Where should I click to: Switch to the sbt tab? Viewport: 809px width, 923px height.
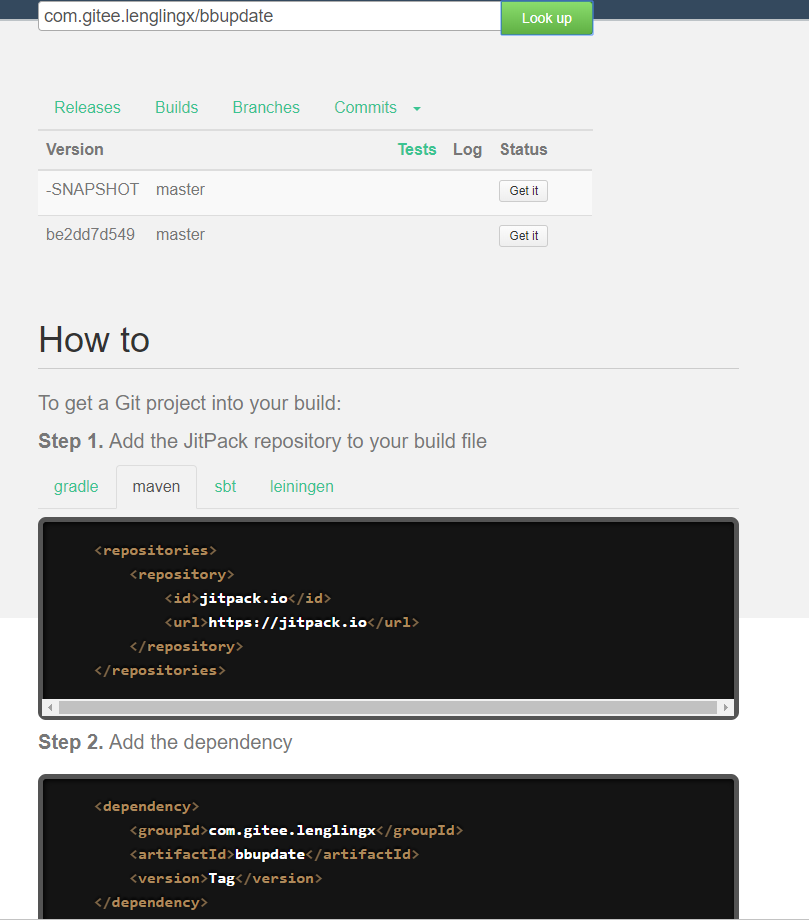[225, 487]
